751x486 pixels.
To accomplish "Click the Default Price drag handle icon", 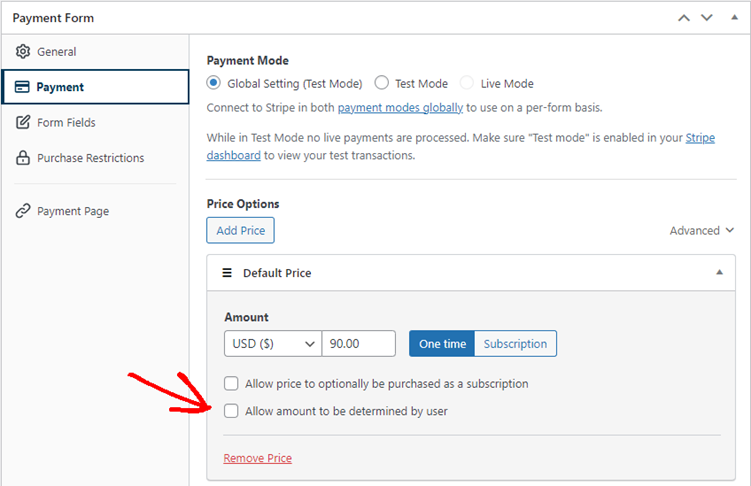I will pyautogui.click(x=227, y=273).
